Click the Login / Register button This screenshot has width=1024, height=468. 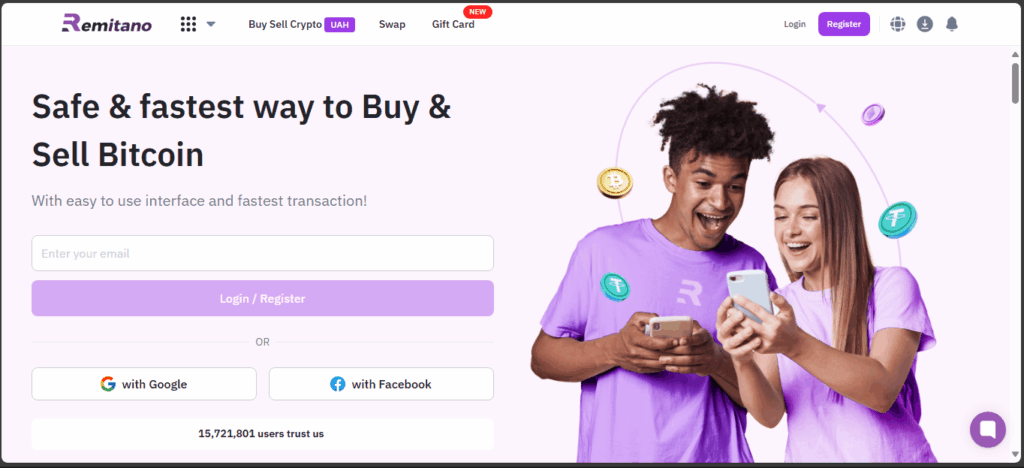click(263, 298)
